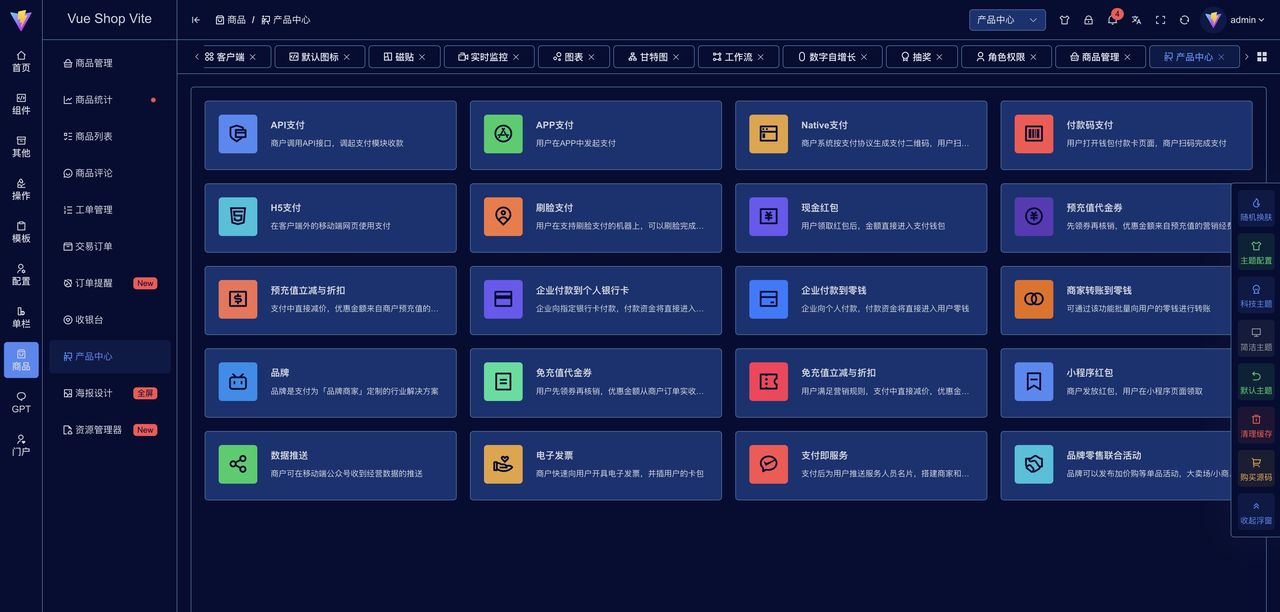Viewport: 1280px width, 612px height.
Task: Switch to 科技主题 theme
Action: click(x=1255, y=292)
